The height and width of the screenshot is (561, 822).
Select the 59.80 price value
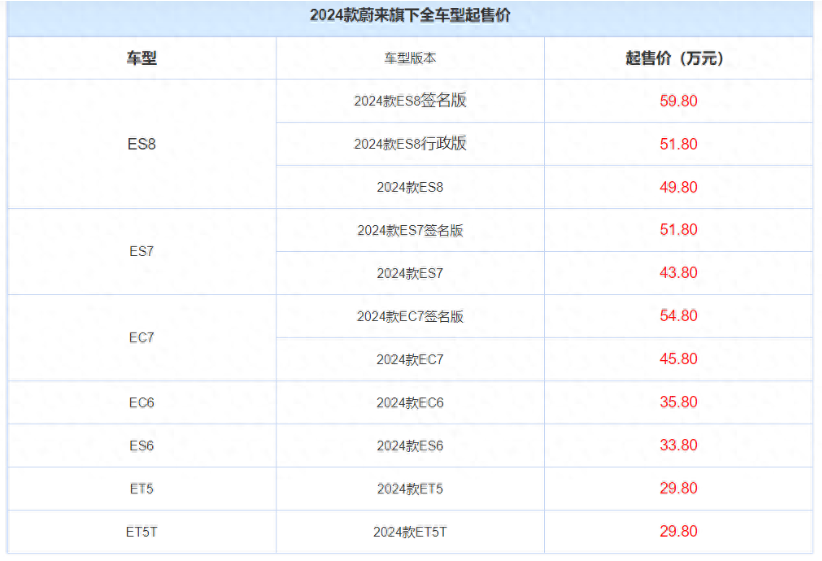tap(678, 101)
